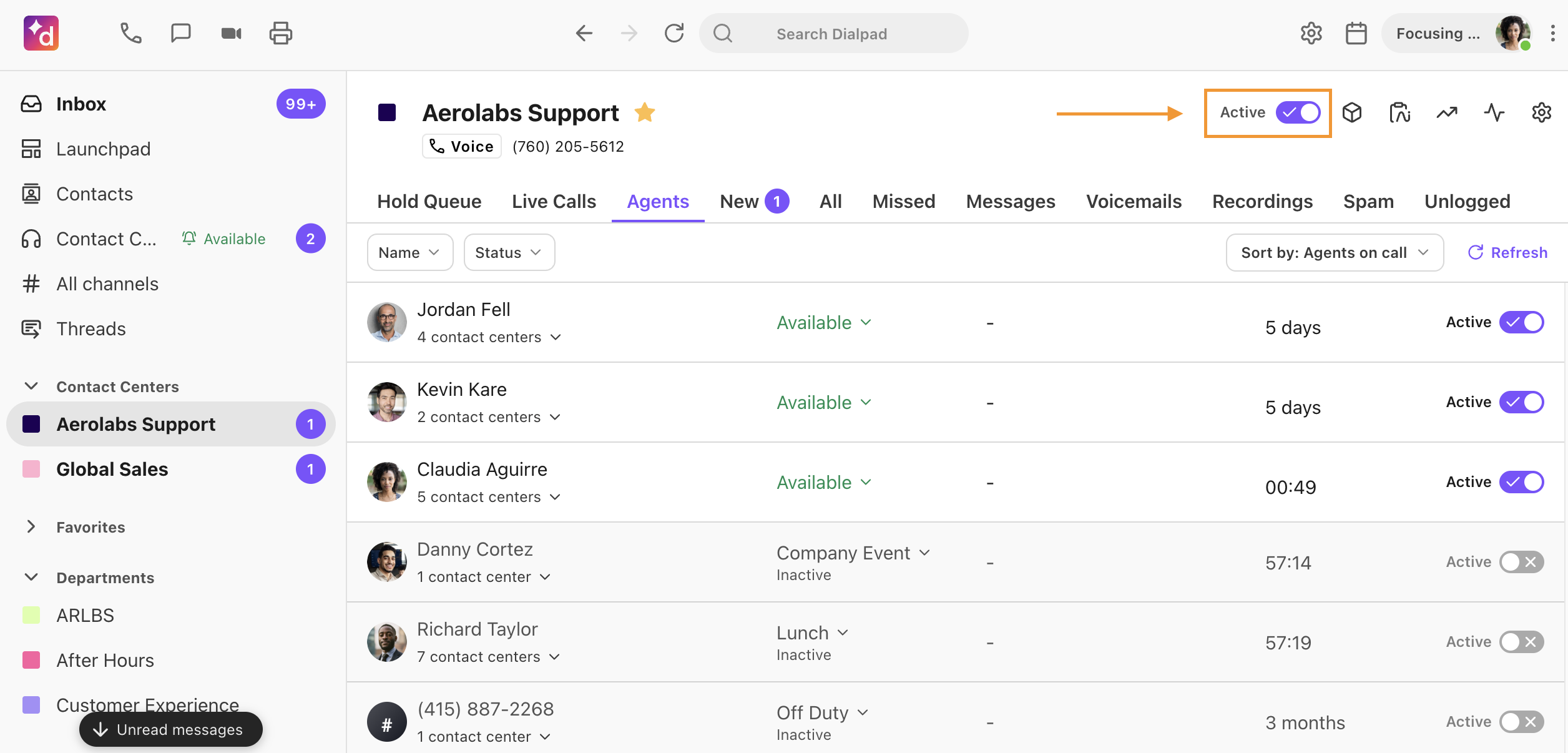The image size is (1568, 753).
Task: Open the calendar icon in top bar
Action: 1356,33
